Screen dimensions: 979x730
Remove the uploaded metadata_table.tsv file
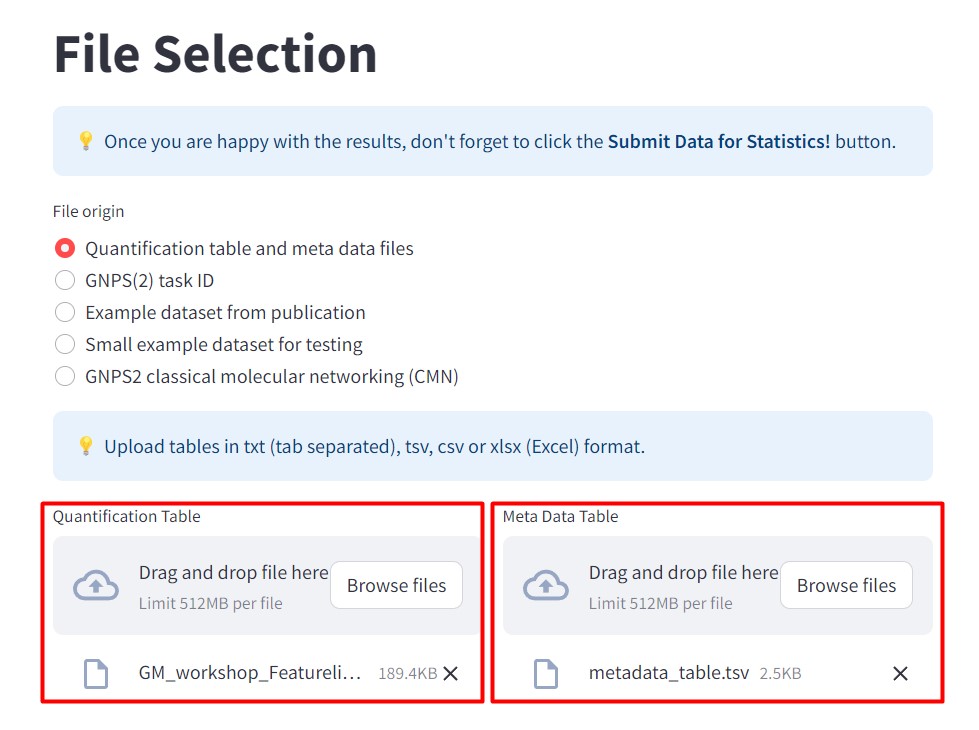(x=900, y=674)
